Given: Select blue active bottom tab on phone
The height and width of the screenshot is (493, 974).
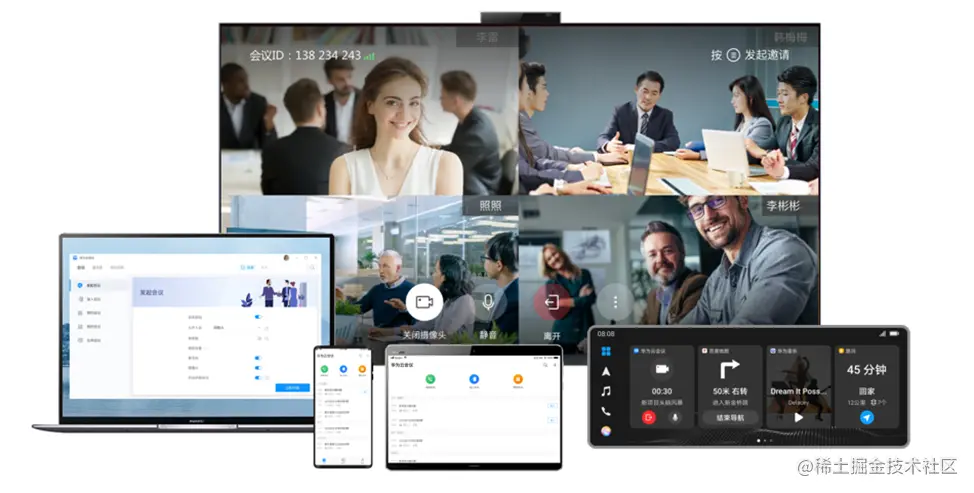Looking at the screenshot, I should 324,460.
